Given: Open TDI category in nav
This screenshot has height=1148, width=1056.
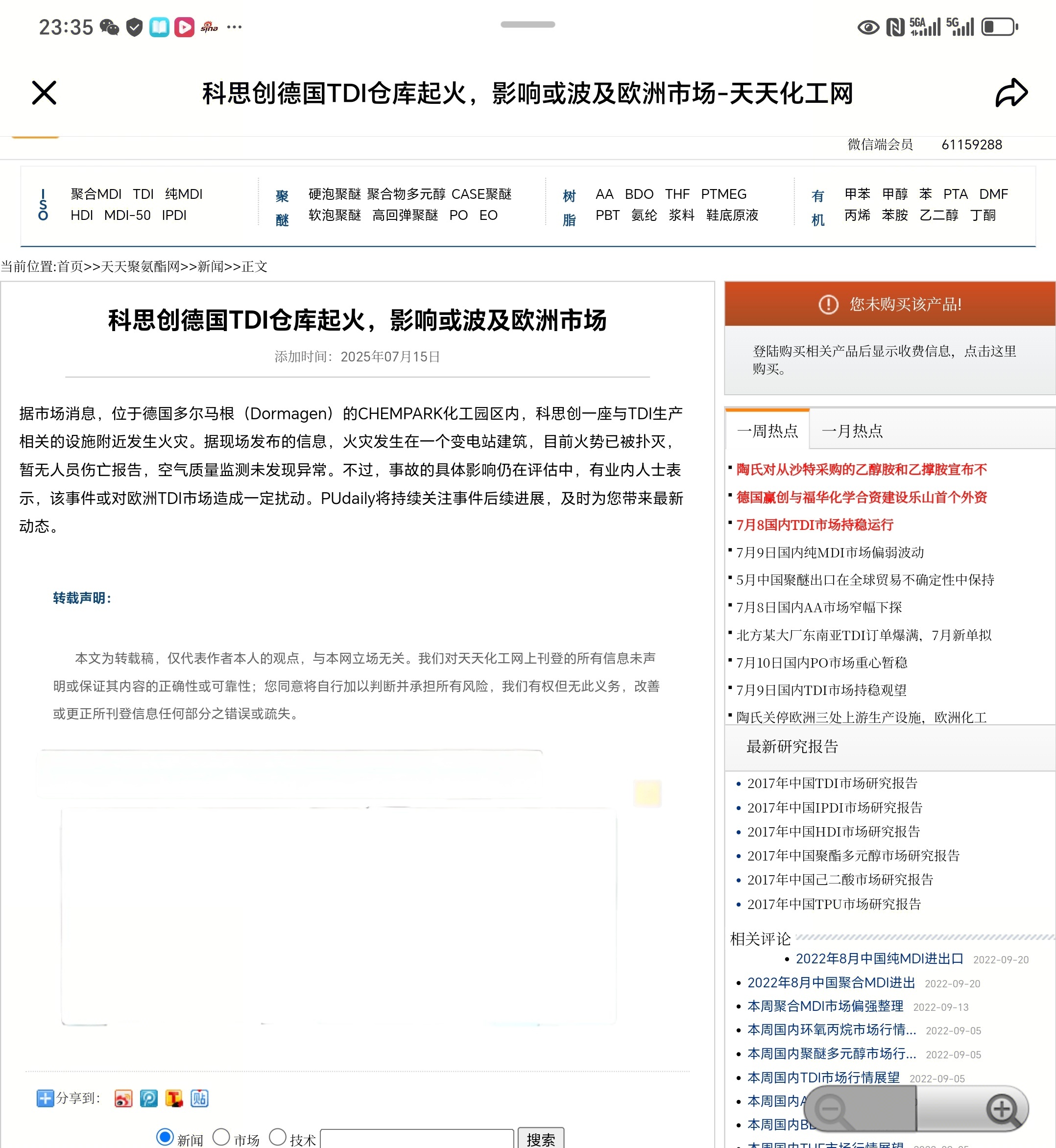Looking at the screenshot, I should click(144, 194).
